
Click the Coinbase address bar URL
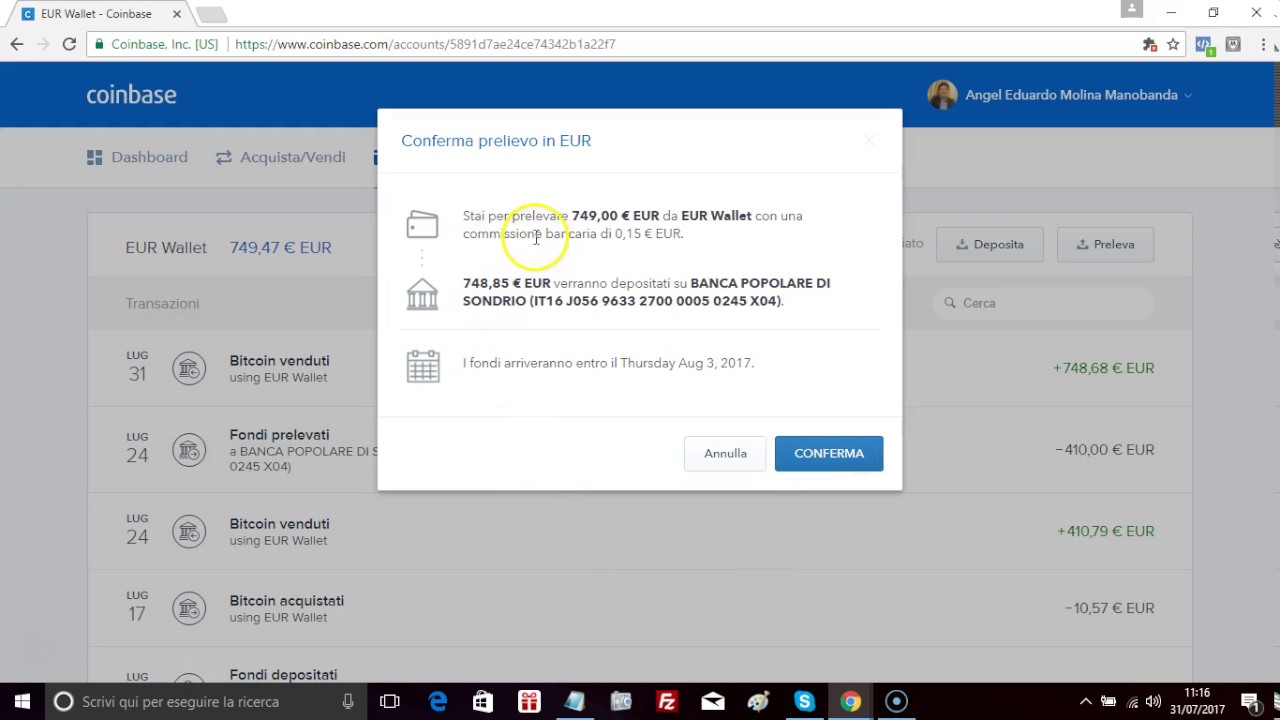425,44
